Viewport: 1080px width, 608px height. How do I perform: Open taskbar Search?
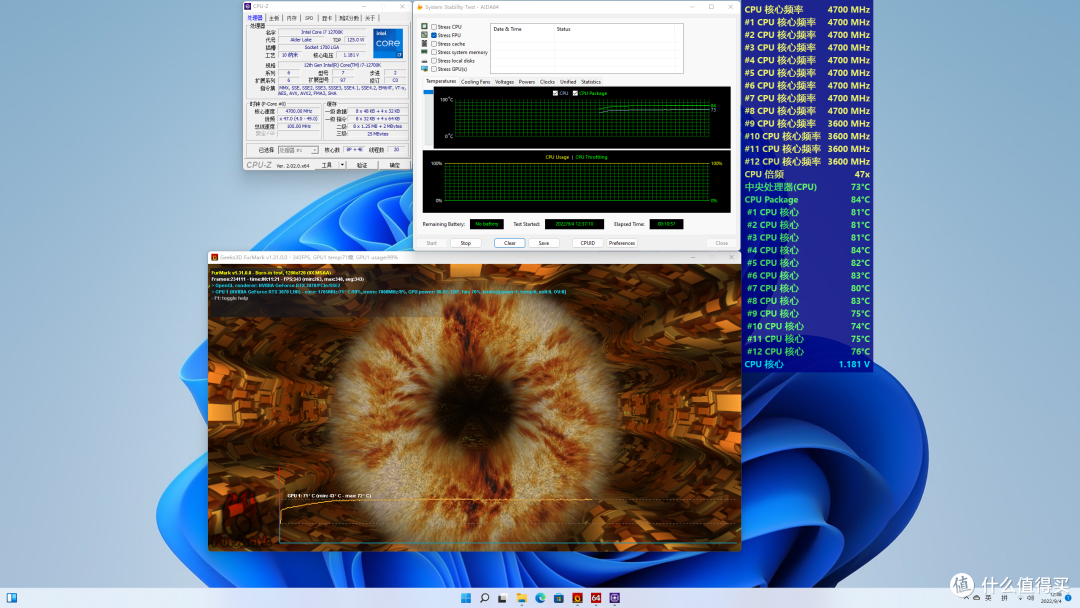[484, 598]
